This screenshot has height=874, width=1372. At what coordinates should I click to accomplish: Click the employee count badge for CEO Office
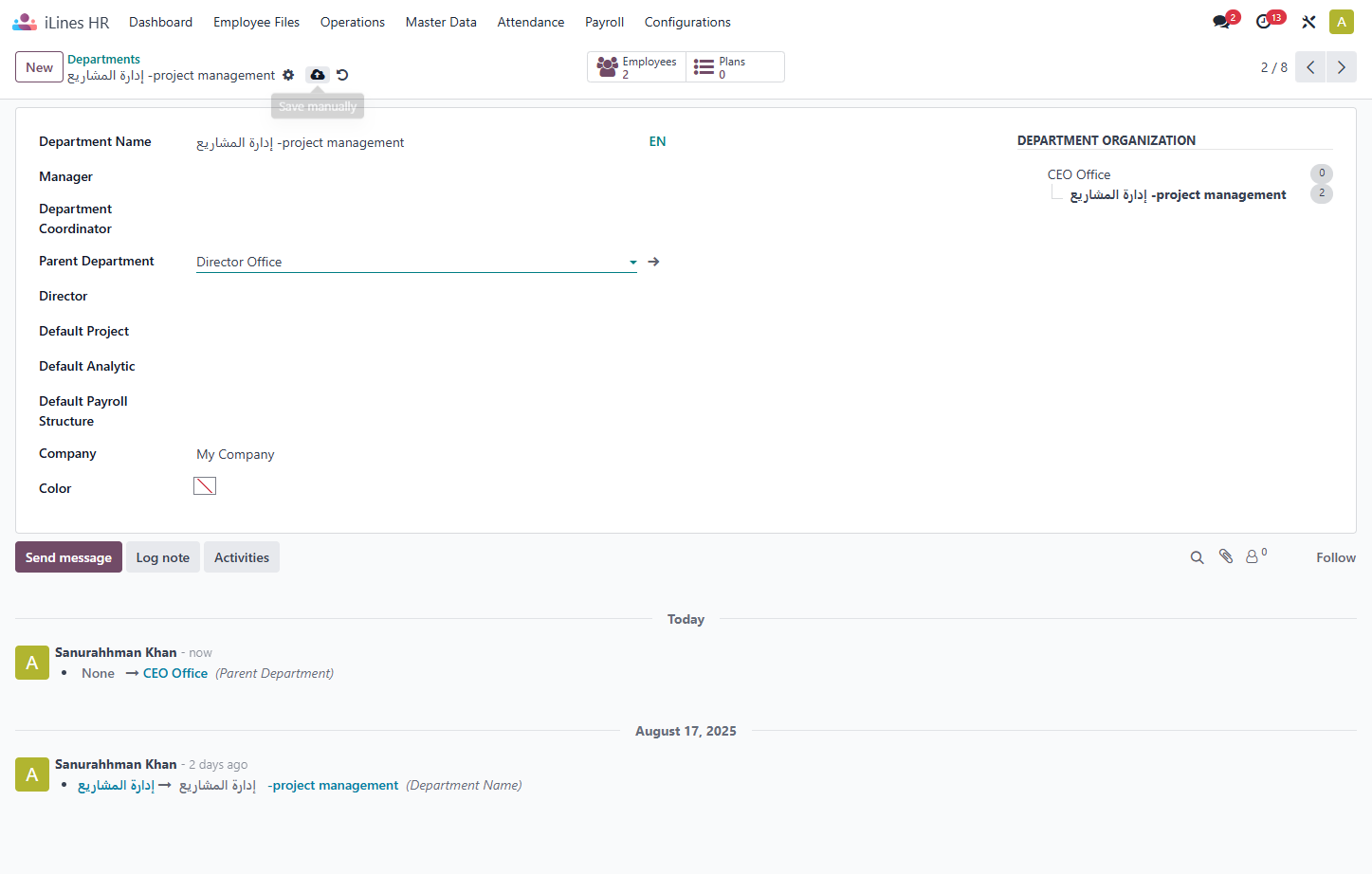pos(1322,173)
